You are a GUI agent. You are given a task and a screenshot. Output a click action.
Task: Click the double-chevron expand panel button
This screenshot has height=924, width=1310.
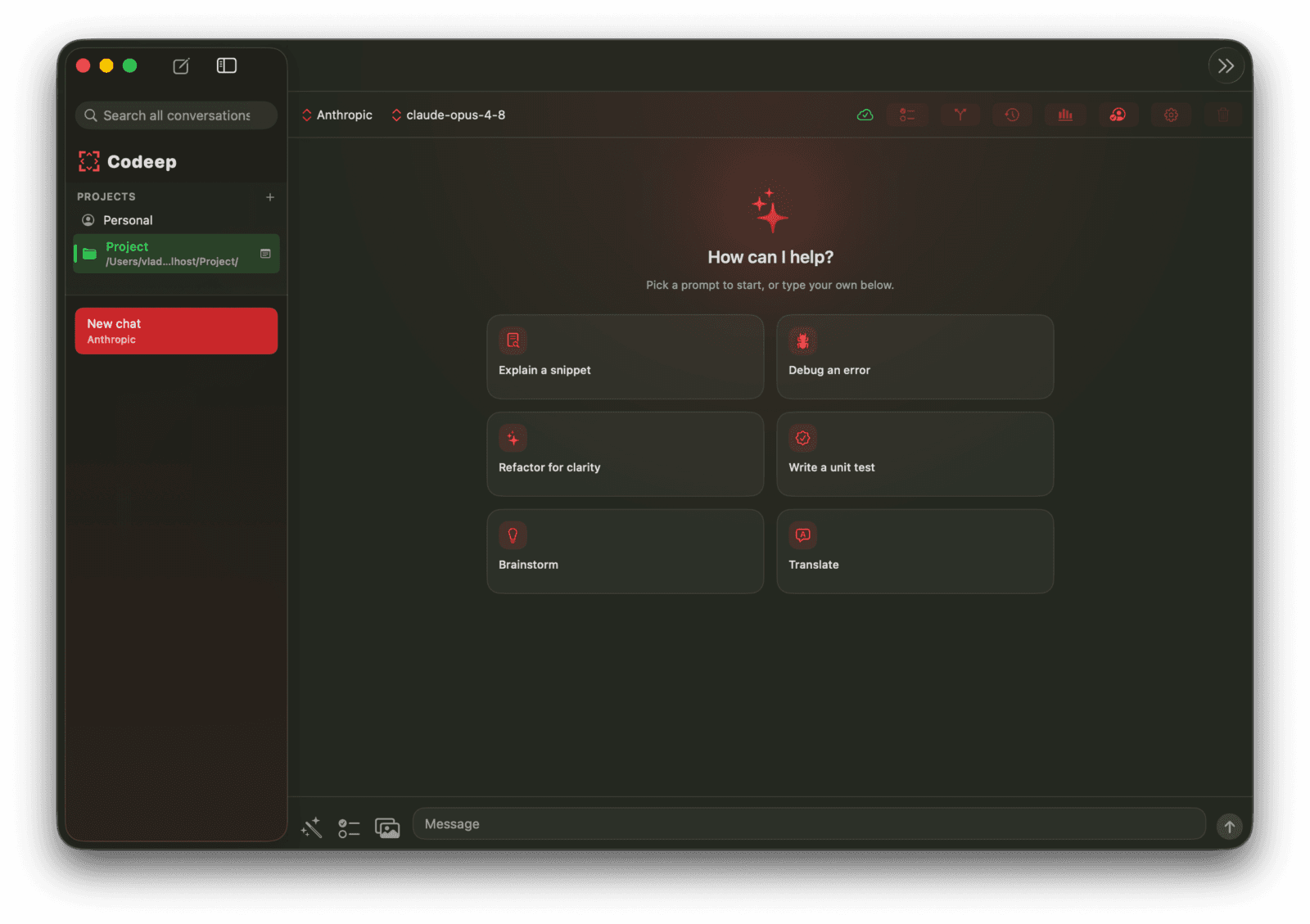(x=1226, y=66)
